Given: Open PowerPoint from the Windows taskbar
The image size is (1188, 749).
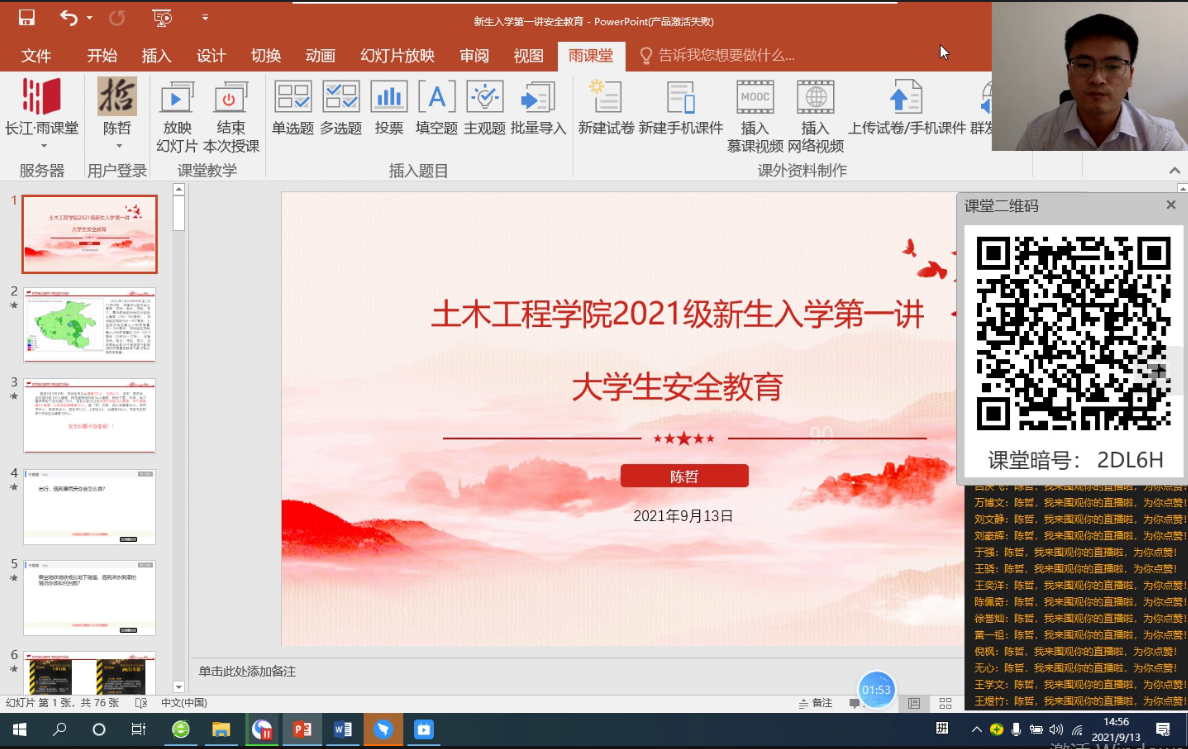Looking at the screenshot, I should click(301, 730).
